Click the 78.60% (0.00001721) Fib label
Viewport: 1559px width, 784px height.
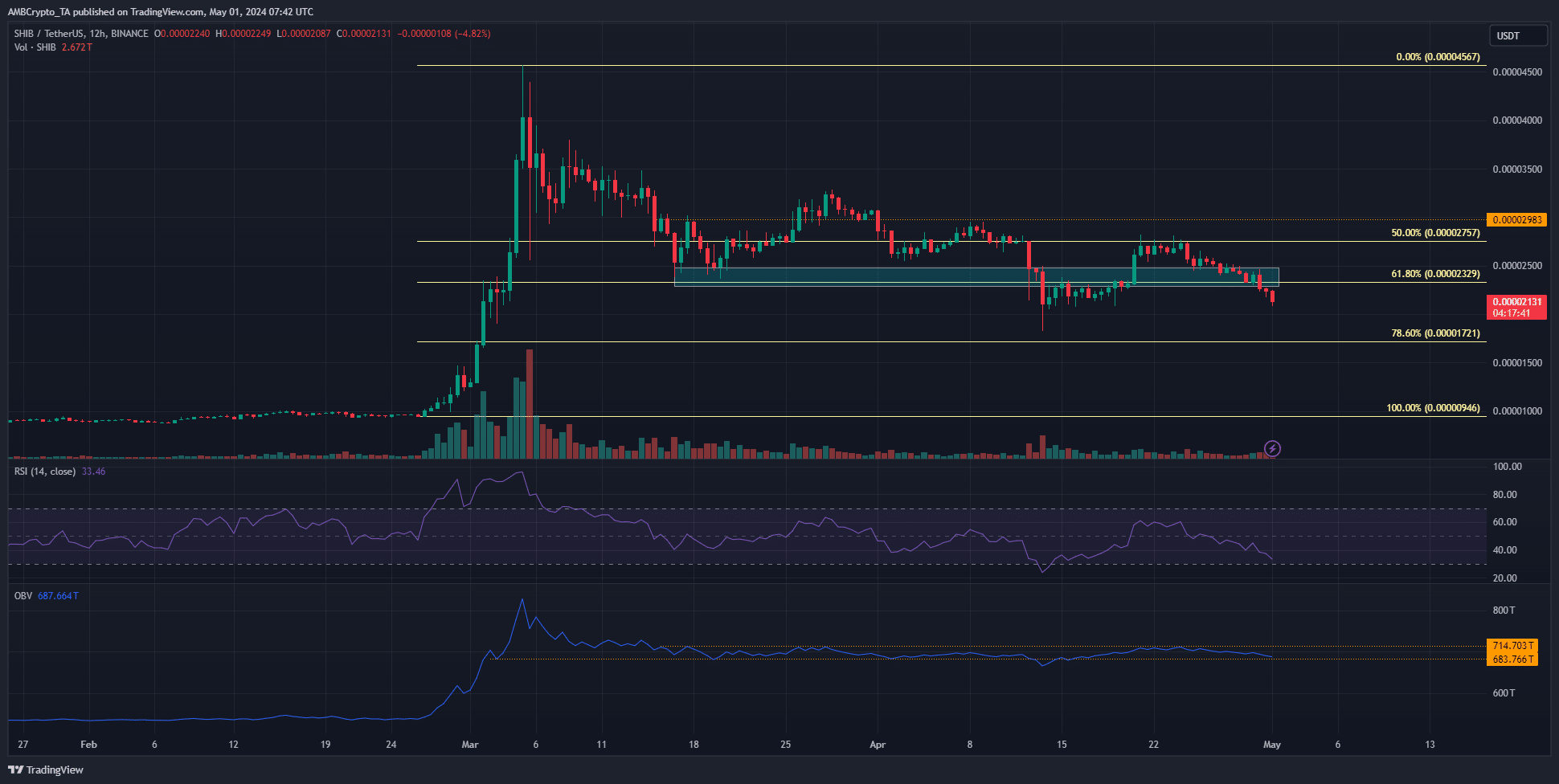[1435, 333]
